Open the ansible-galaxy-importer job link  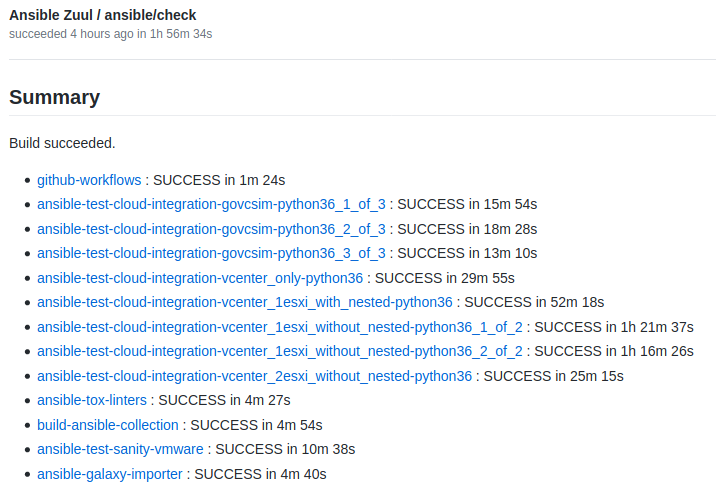pyautogui.click(x=110, y=474)
